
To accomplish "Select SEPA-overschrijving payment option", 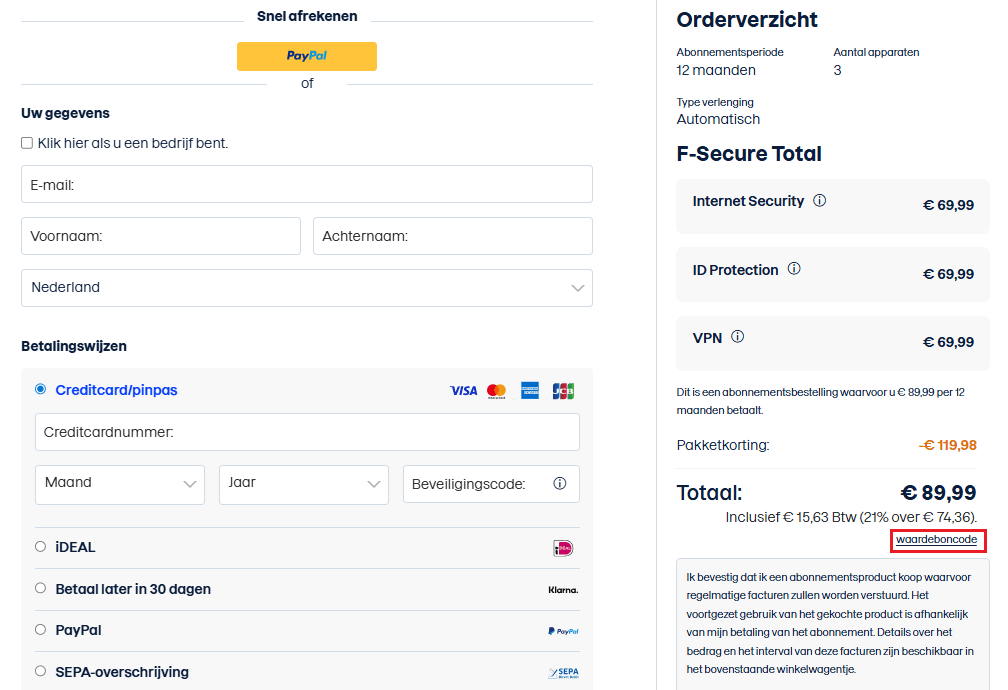I will tap(39, 671).
